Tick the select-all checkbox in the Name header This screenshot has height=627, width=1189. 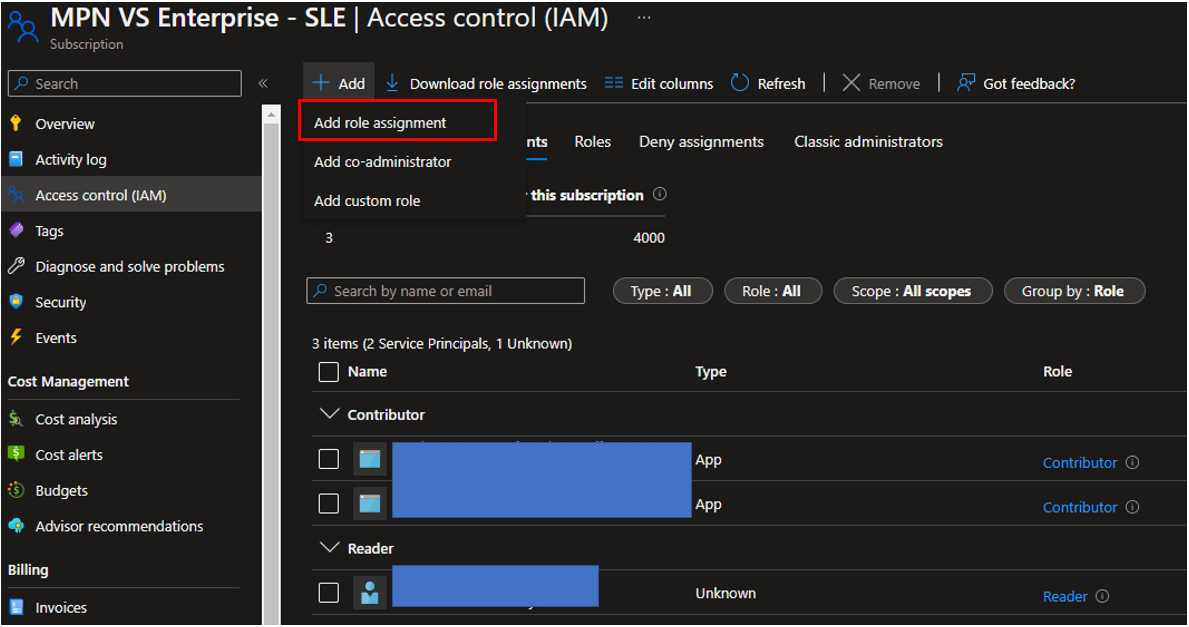tap(328, 371)
